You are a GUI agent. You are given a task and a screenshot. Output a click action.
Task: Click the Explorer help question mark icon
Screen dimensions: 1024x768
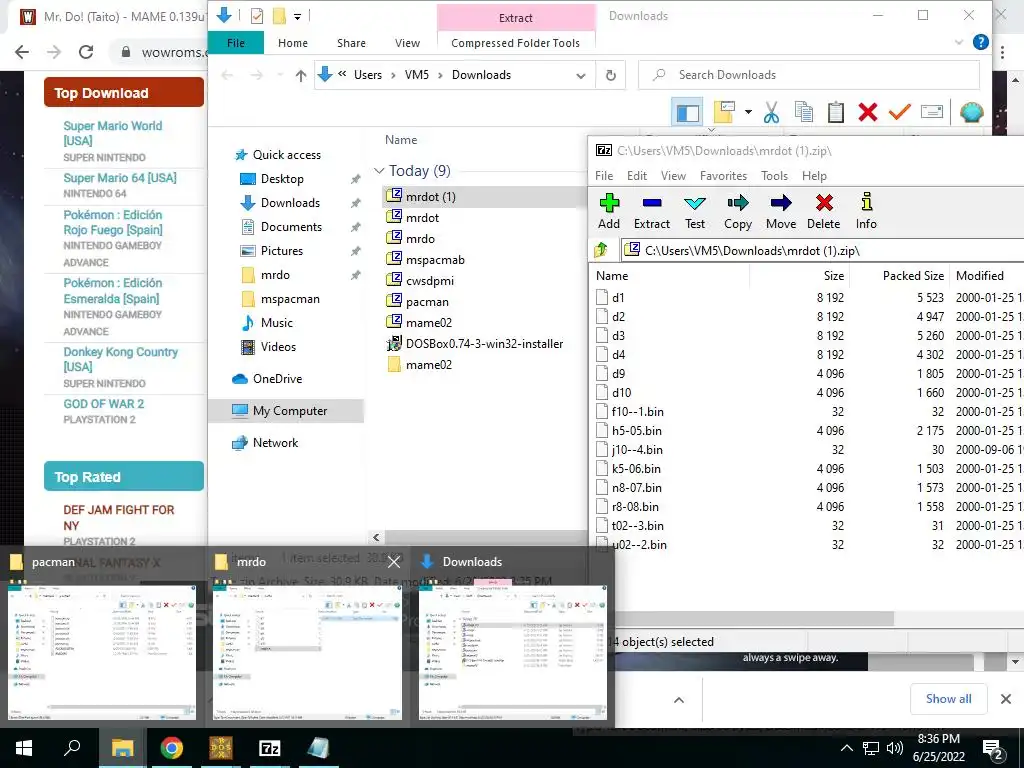click(x=980, y=42)
